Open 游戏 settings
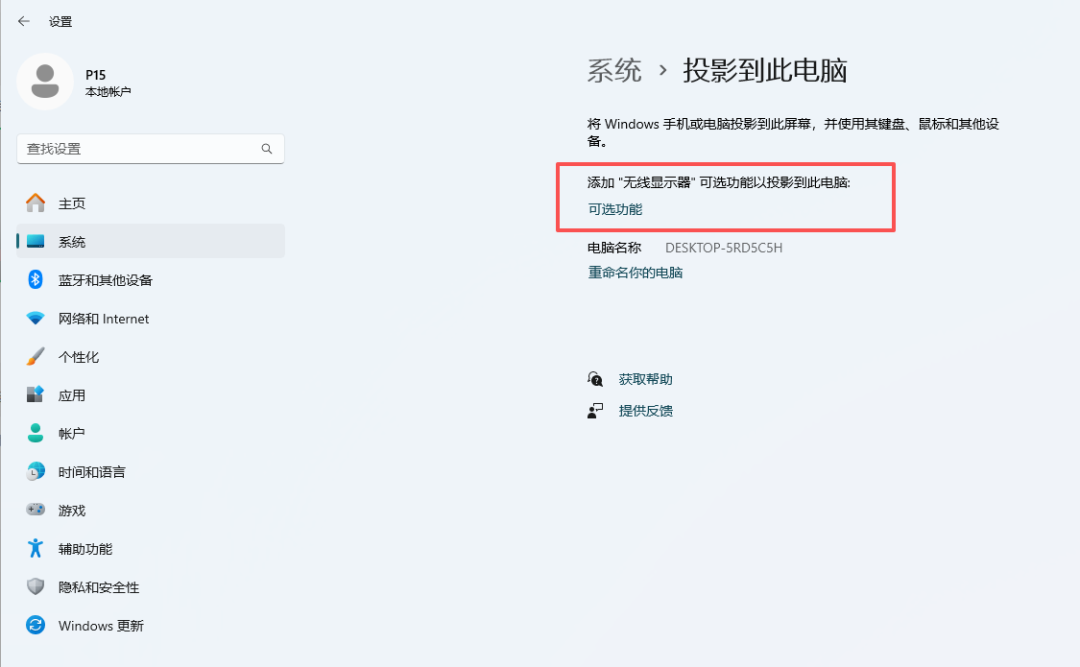 point(150,511)
